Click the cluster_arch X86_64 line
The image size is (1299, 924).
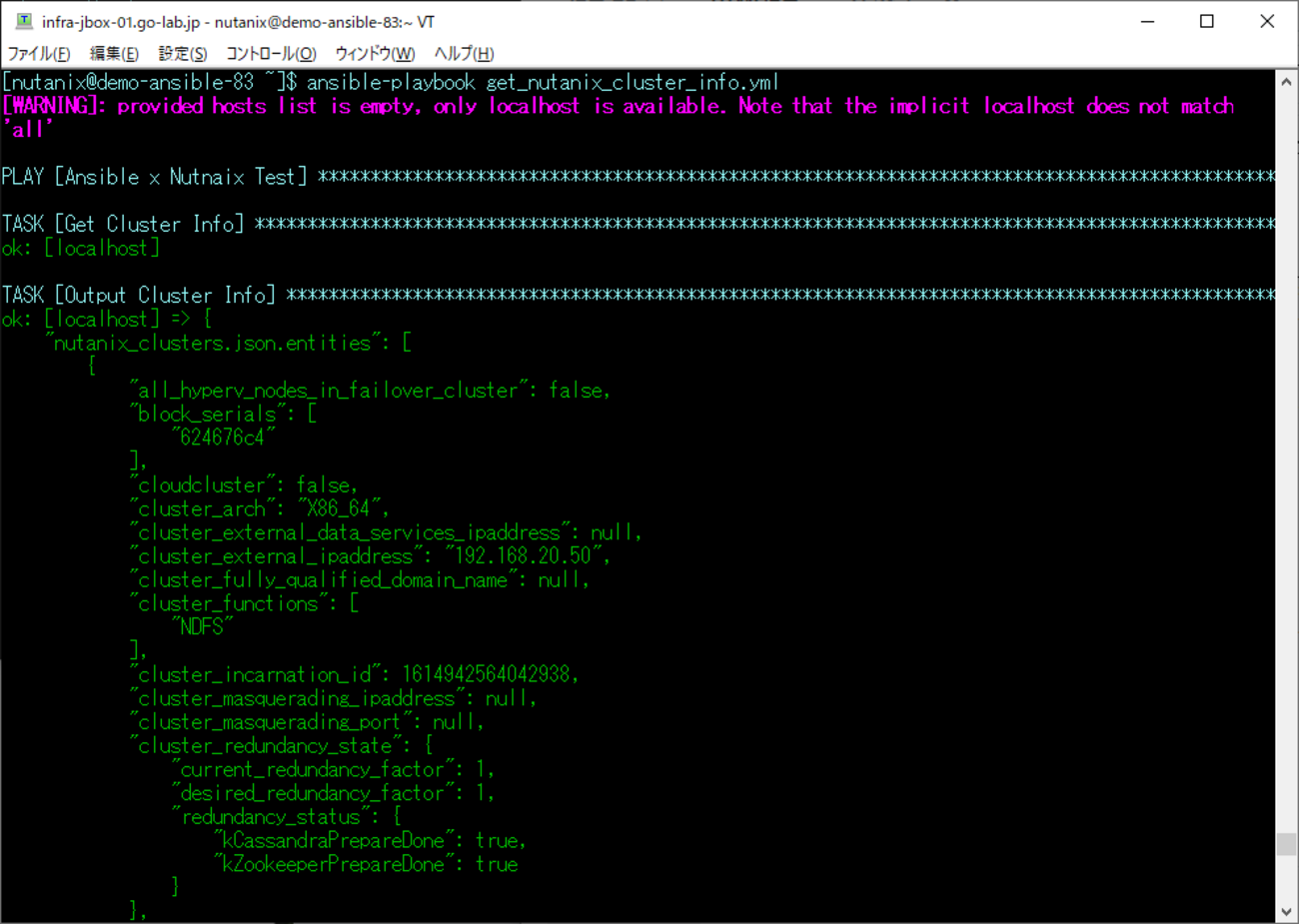tap(260, 508)
